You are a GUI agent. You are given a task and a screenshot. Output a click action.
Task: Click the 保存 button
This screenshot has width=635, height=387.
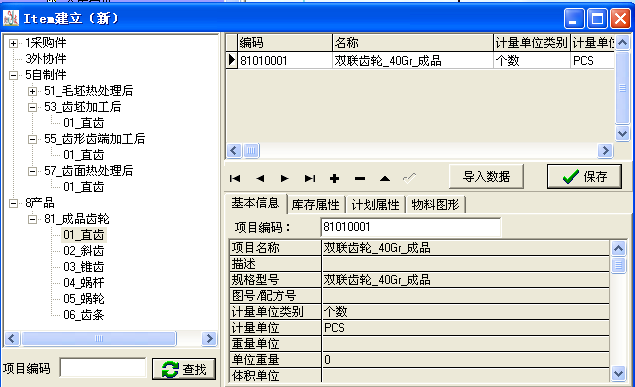pyautogui.click(x=584, y=176)
